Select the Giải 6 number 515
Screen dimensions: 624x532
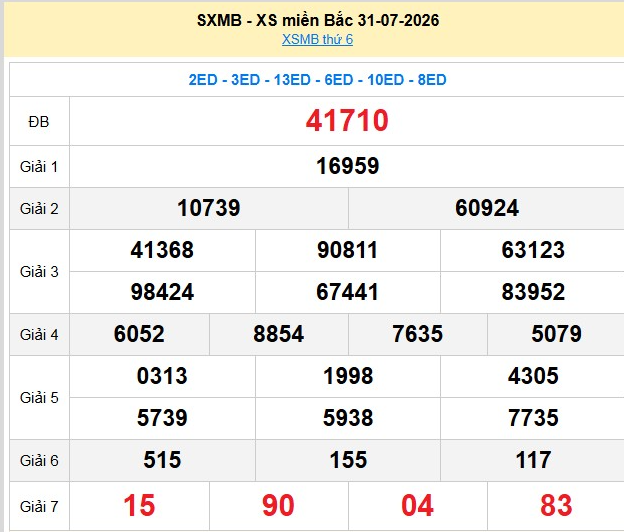(162, 460)
